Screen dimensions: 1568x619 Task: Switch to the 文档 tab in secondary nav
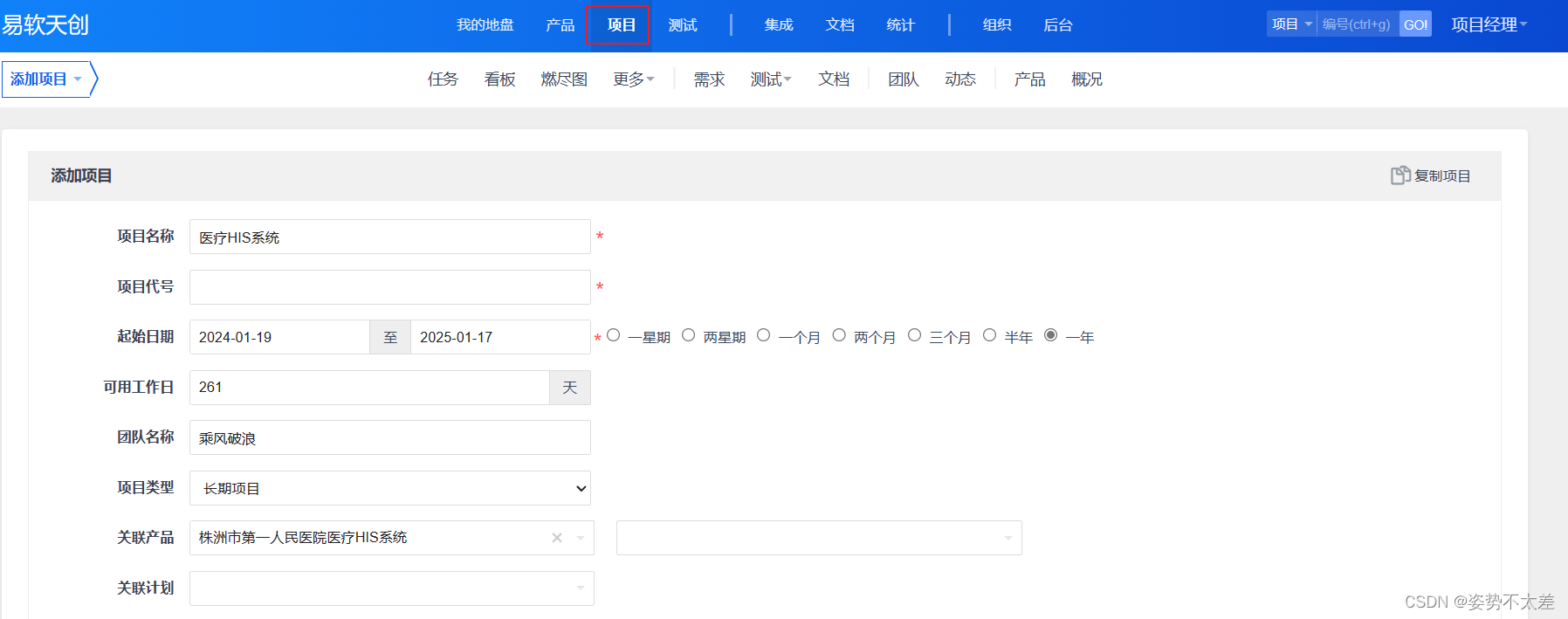click(834, 79)
